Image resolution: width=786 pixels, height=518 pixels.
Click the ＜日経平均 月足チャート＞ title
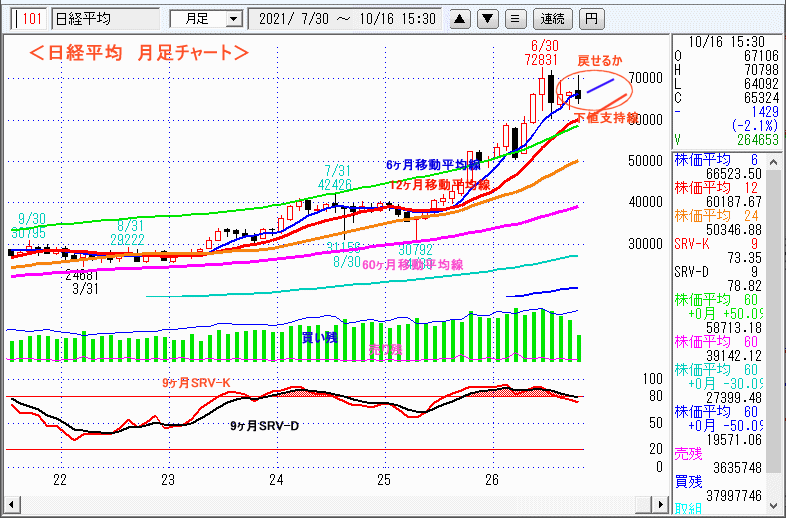pyautogui.click(x=139, y=53)
